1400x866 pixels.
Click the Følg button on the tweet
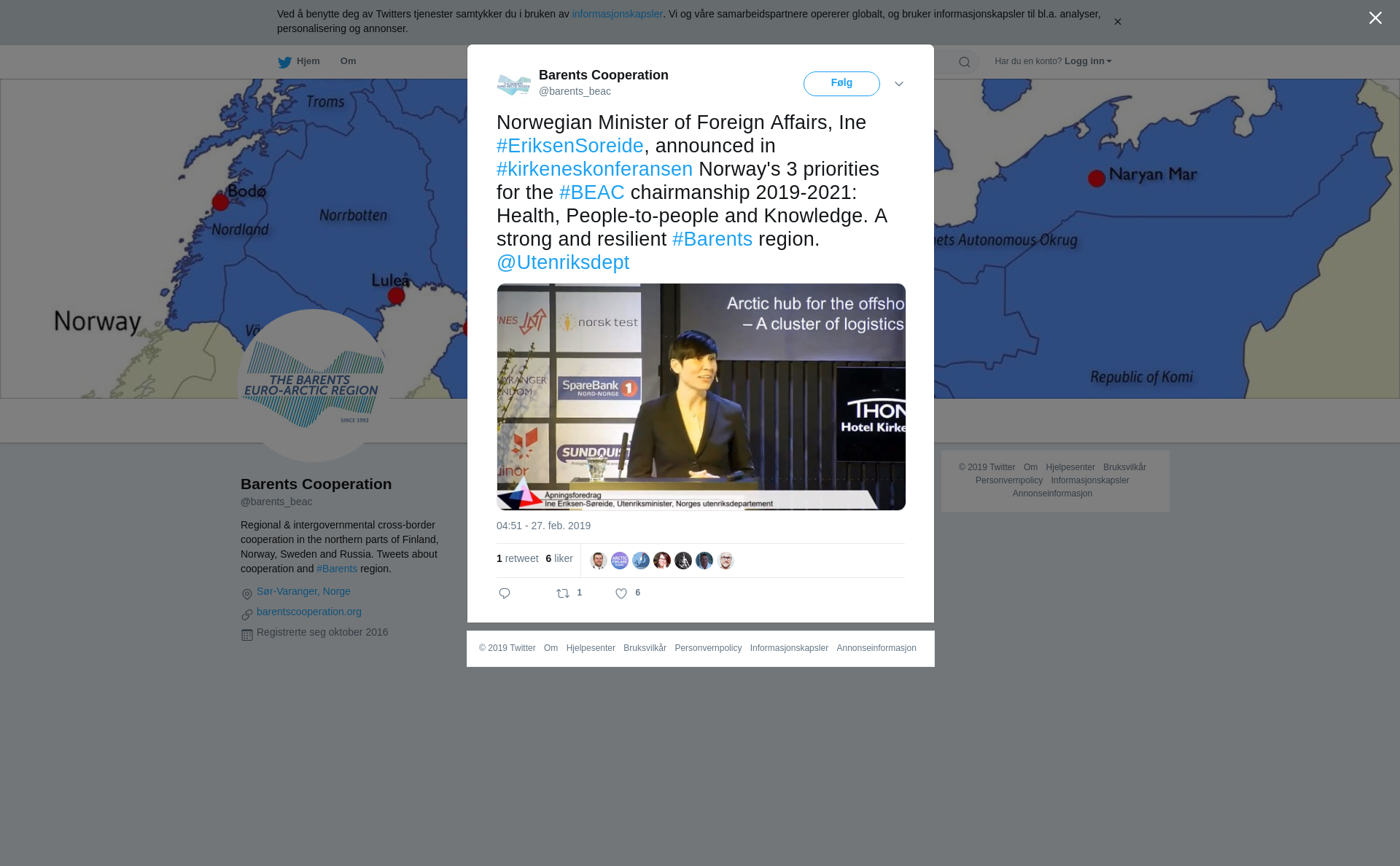point(841,83)
